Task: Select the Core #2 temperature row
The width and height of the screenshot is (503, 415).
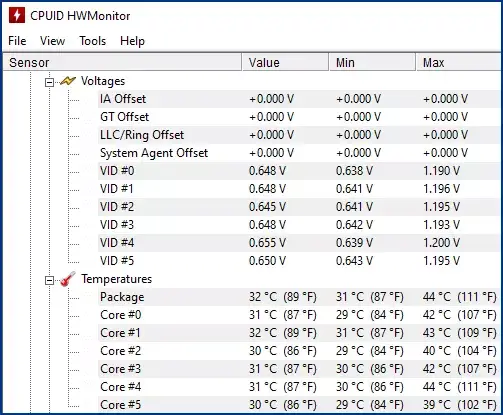Action: click(x=299, y=351)
